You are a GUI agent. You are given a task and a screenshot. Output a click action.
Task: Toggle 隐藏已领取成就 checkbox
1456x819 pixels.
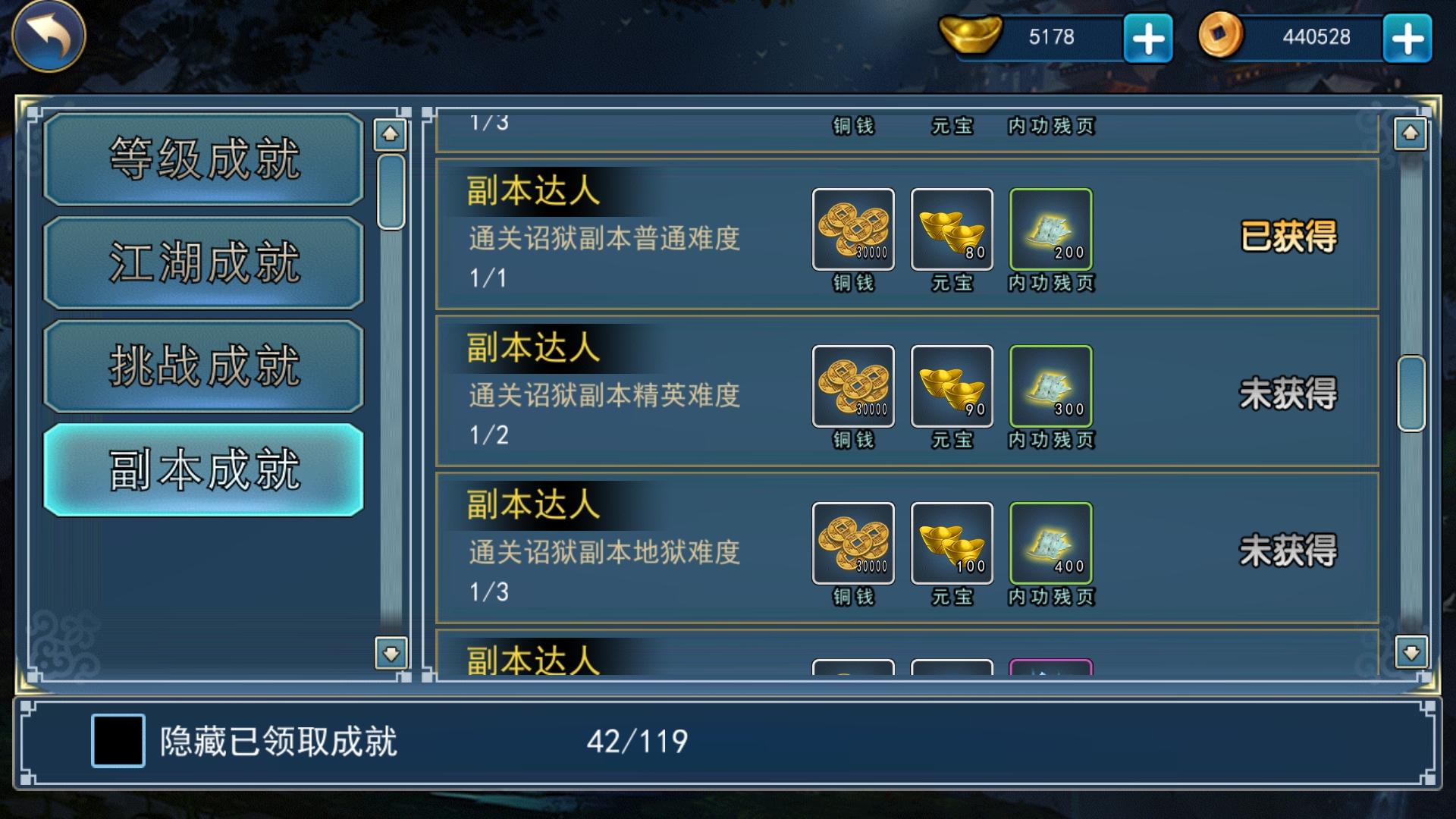(x=118, y=740)
